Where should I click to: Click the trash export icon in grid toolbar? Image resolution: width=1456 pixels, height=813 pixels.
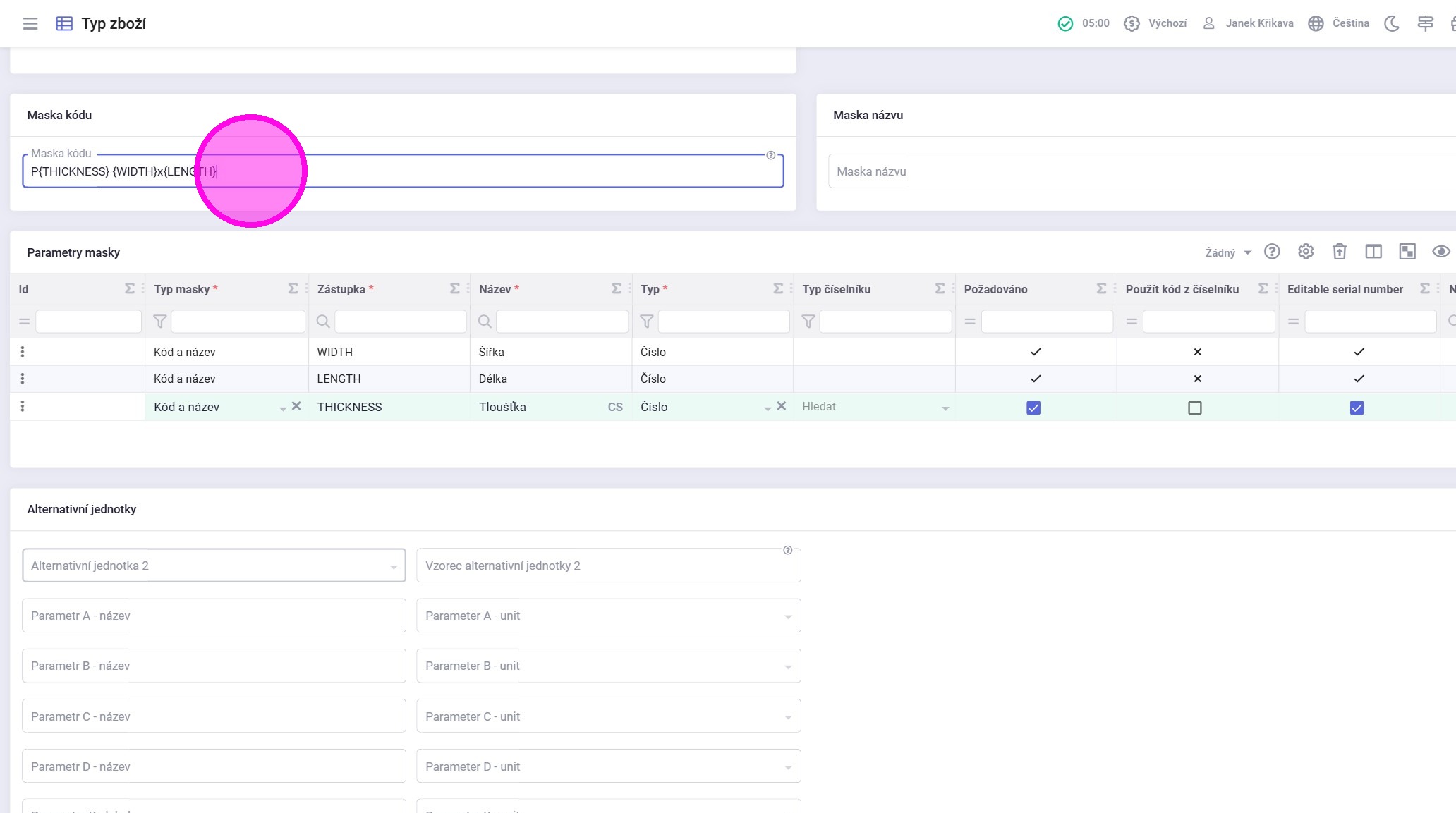coord(1340,252)
